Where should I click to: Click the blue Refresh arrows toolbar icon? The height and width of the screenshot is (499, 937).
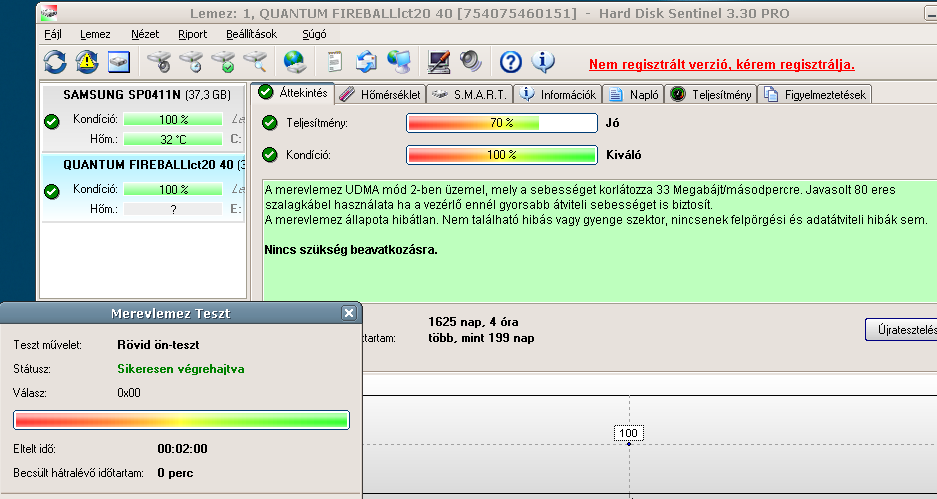click(x=55, y=62)
